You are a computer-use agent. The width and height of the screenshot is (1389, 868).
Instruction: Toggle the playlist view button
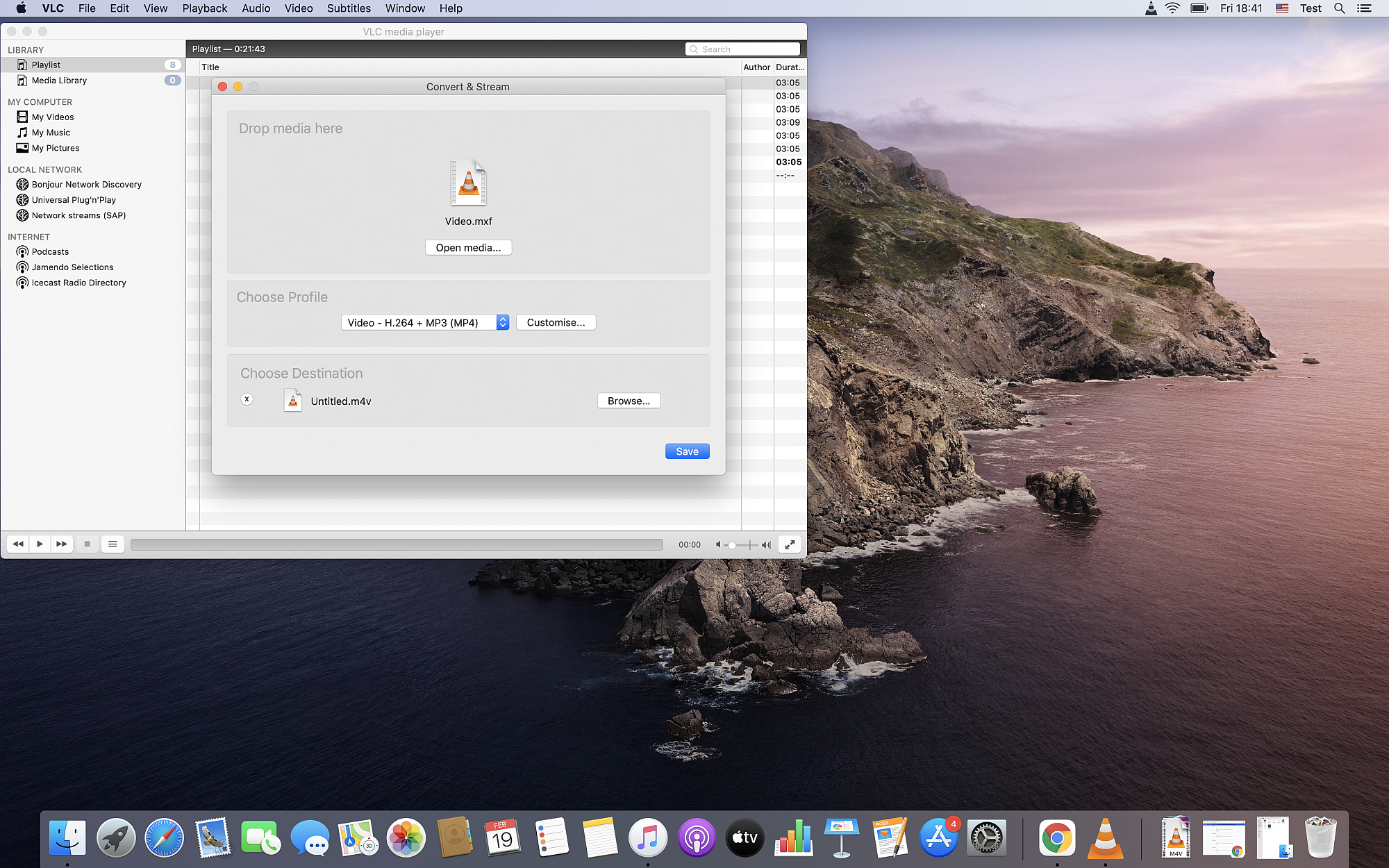click(x=113, y=544)
